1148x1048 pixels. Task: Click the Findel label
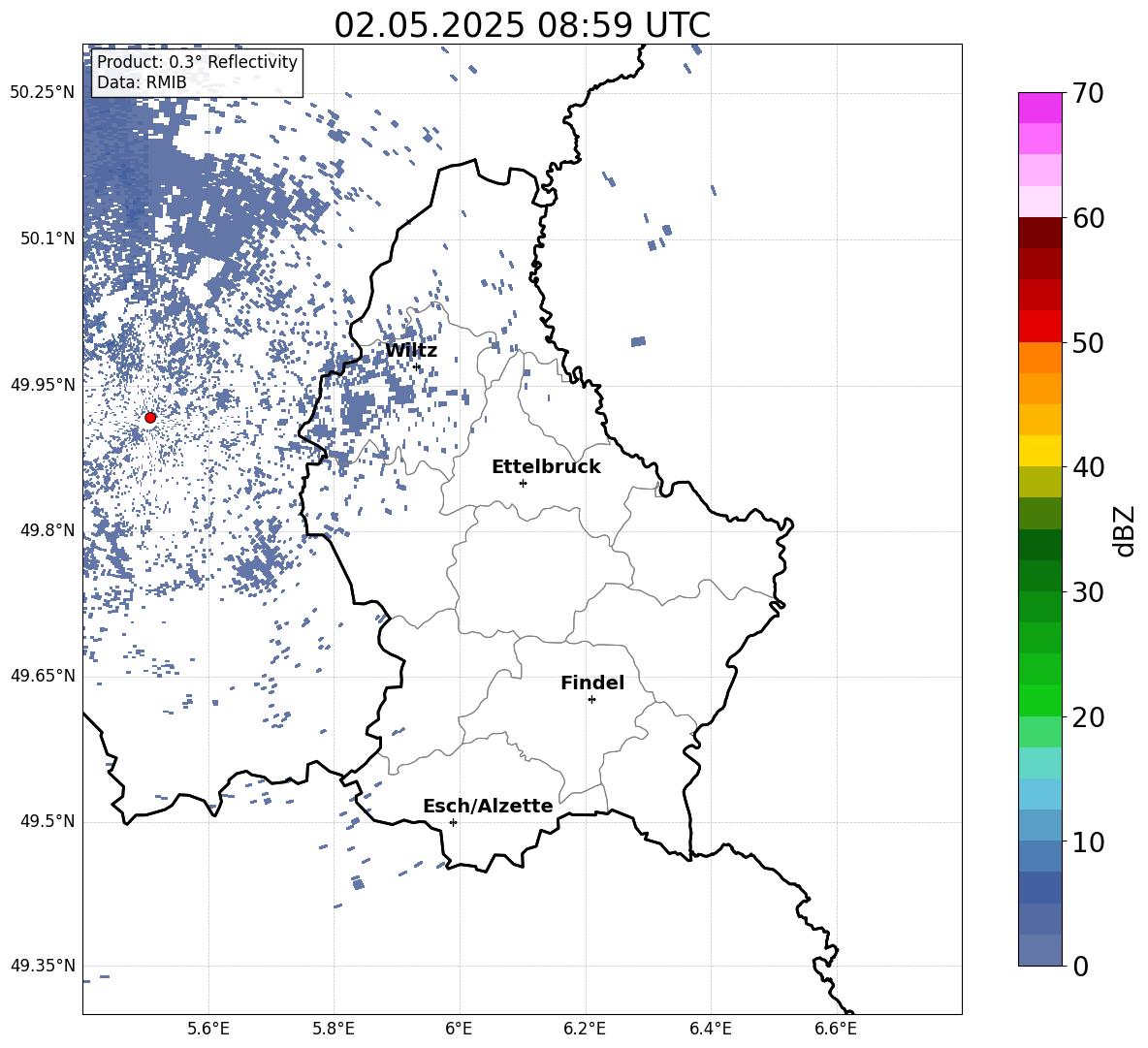coord(592,683)
